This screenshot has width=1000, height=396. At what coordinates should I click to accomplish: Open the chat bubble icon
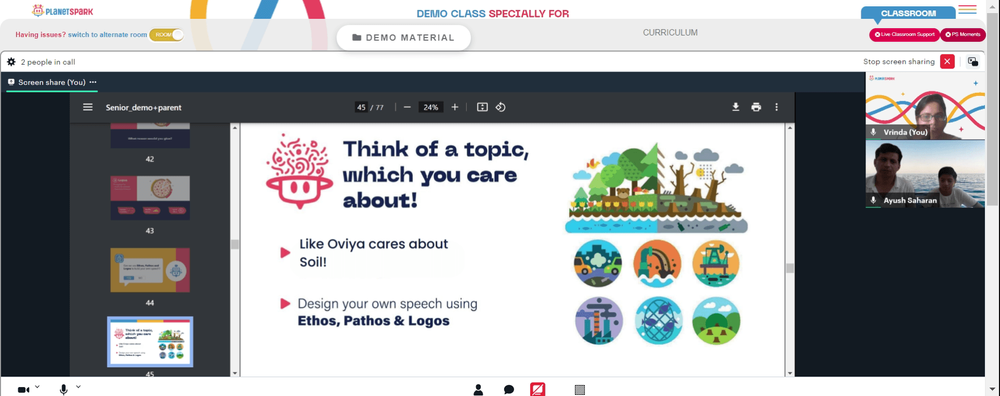click(509, 390)
